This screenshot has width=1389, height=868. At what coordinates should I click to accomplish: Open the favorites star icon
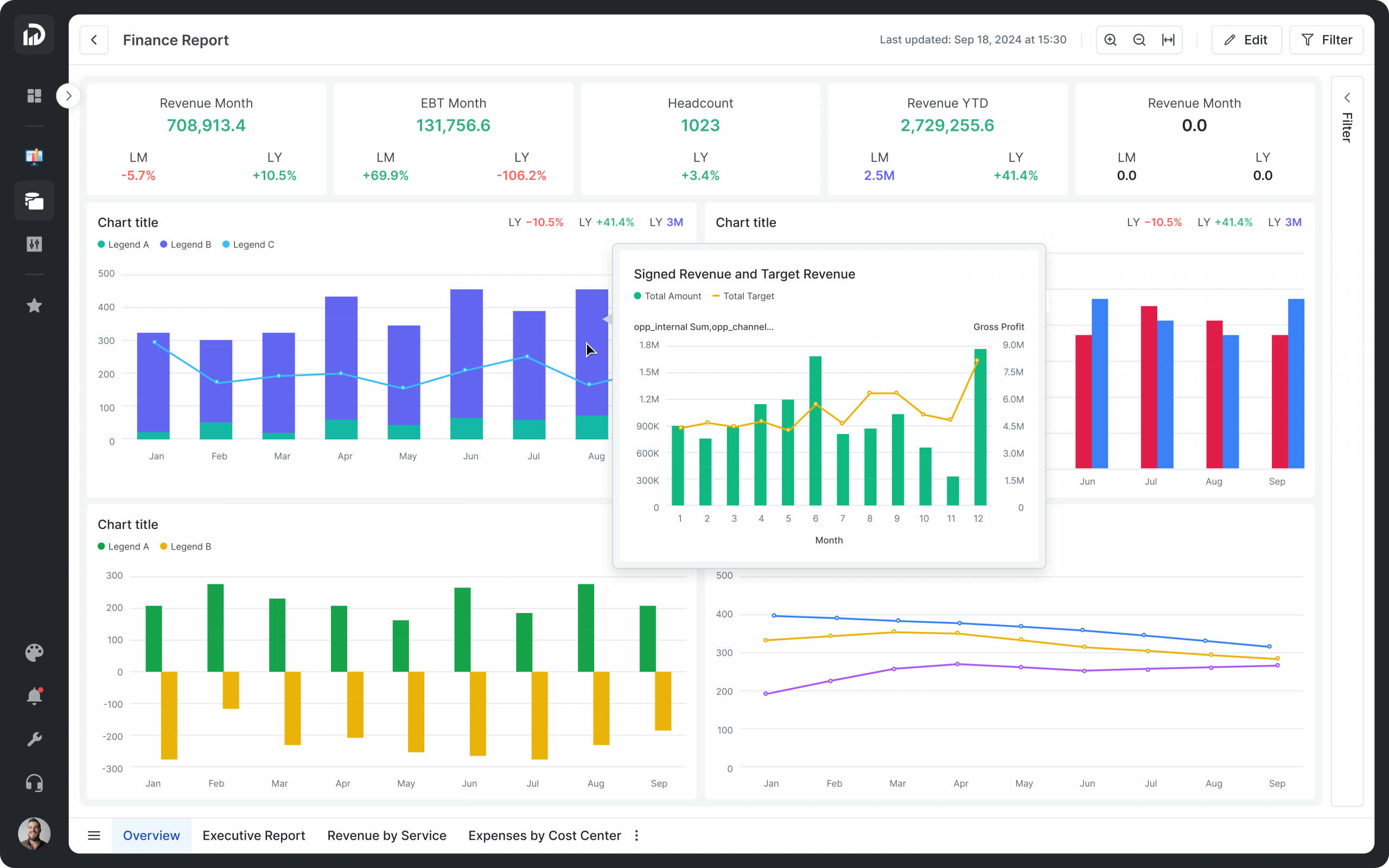pyautogui.click(x=34, y=305)
